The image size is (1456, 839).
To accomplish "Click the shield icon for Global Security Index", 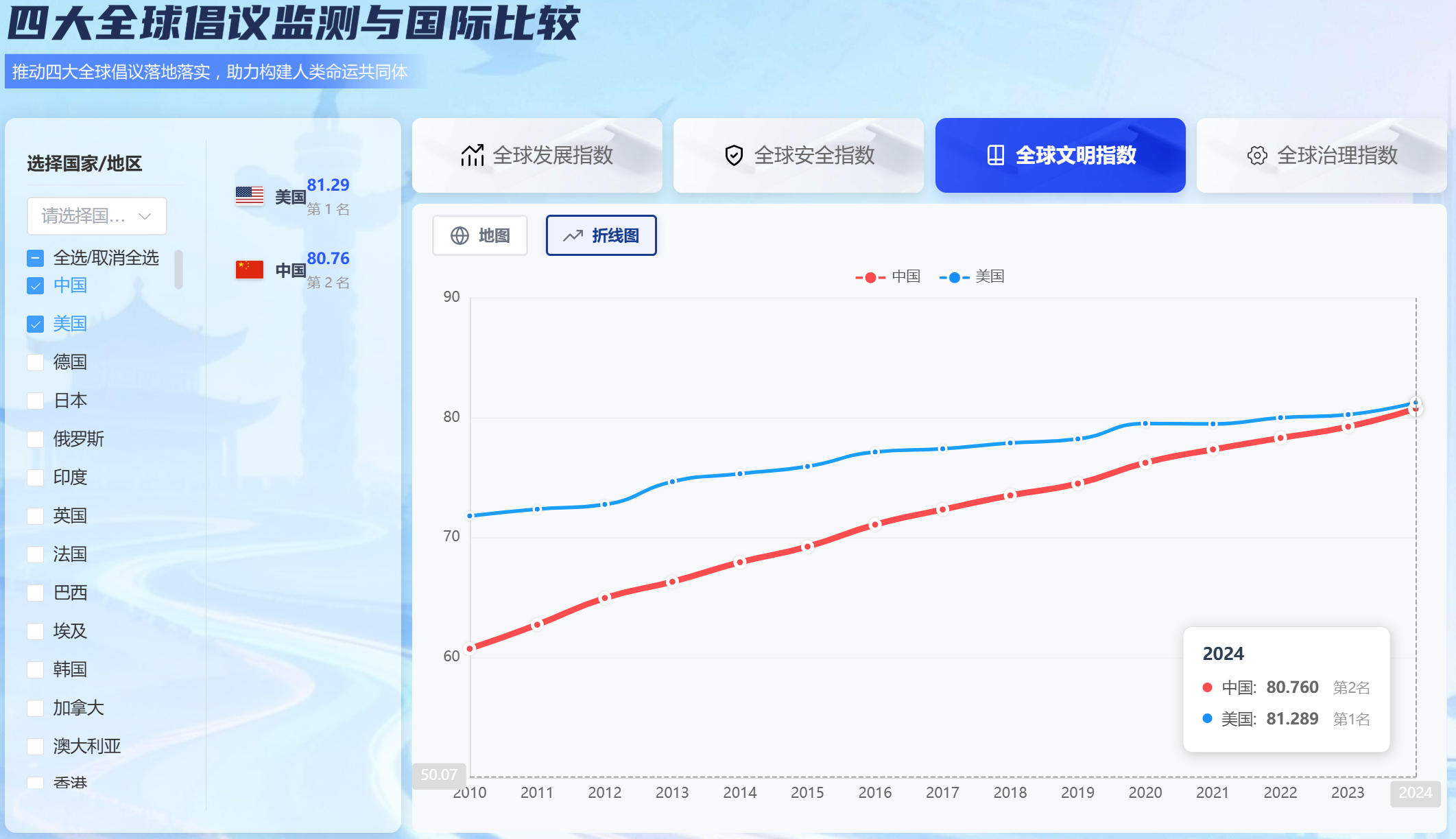I will coord(734,156).
